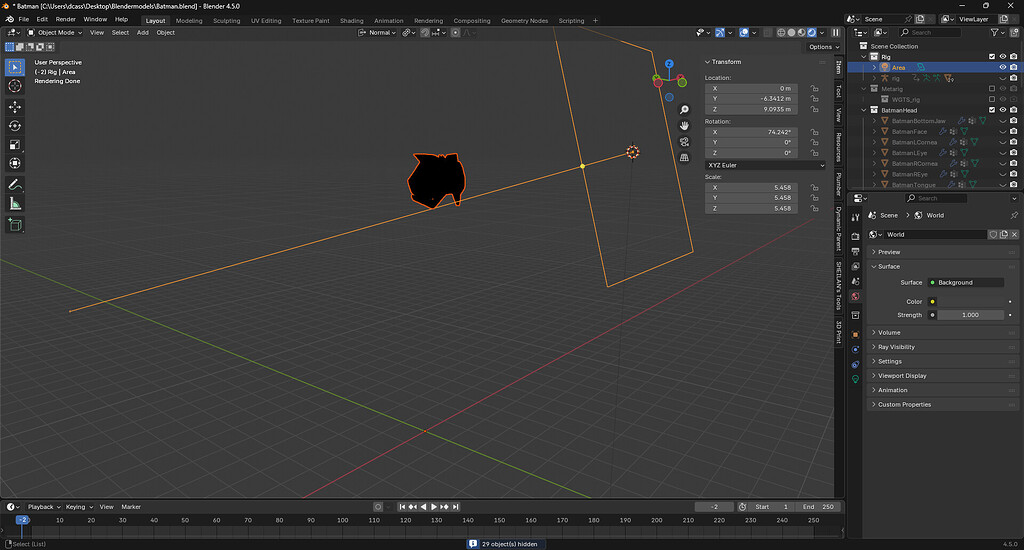Open the Object Mode dropdown
Viewport: 1024px width, 550px height.
[55, 33]
